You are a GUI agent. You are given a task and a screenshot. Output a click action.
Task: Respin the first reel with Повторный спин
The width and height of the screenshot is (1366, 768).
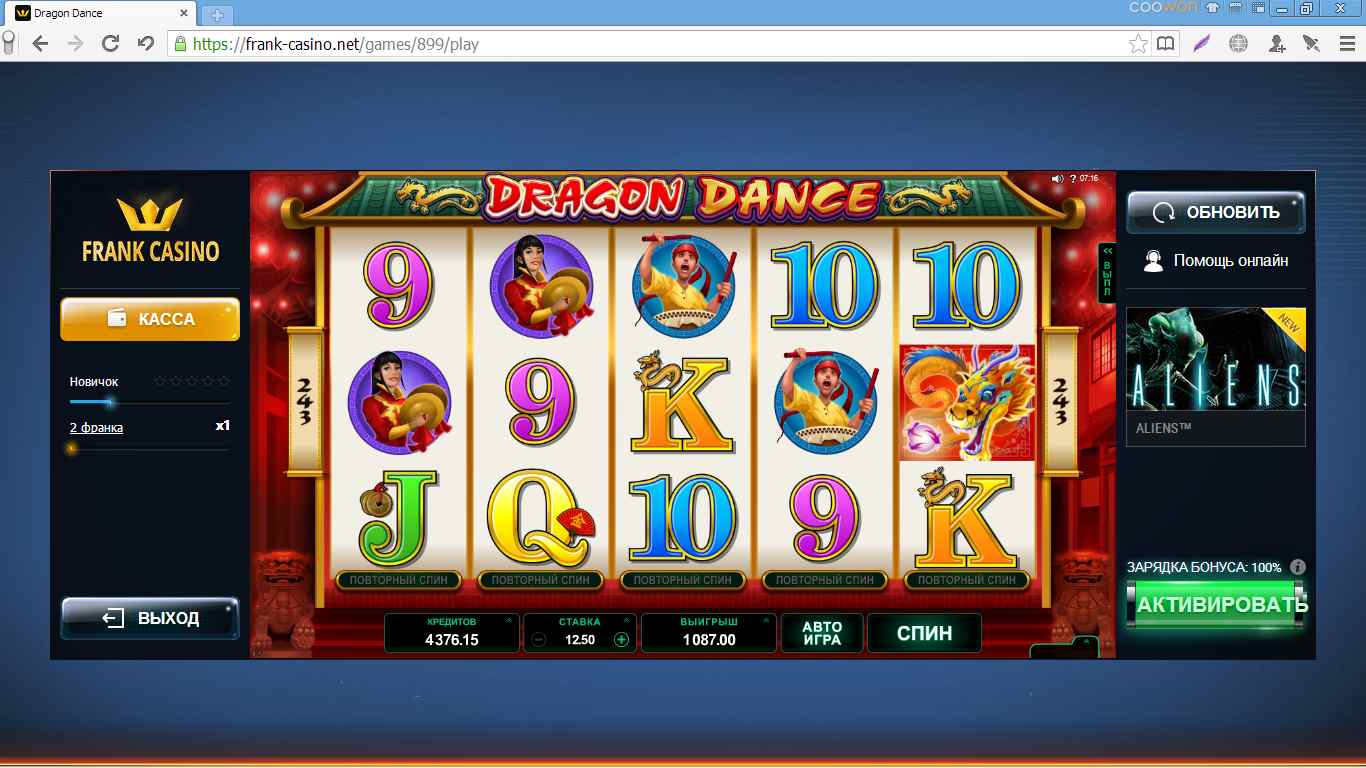coord(399,580)
